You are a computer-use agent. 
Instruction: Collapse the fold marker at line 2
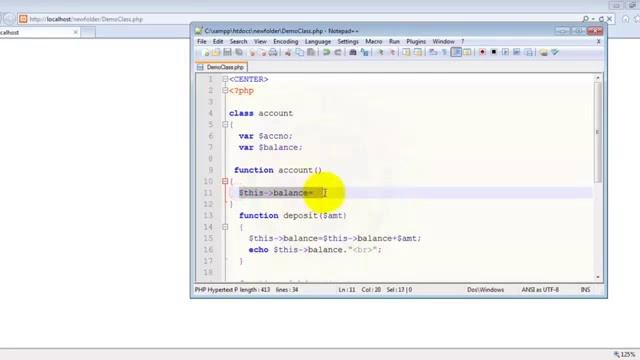coord(225,91)
